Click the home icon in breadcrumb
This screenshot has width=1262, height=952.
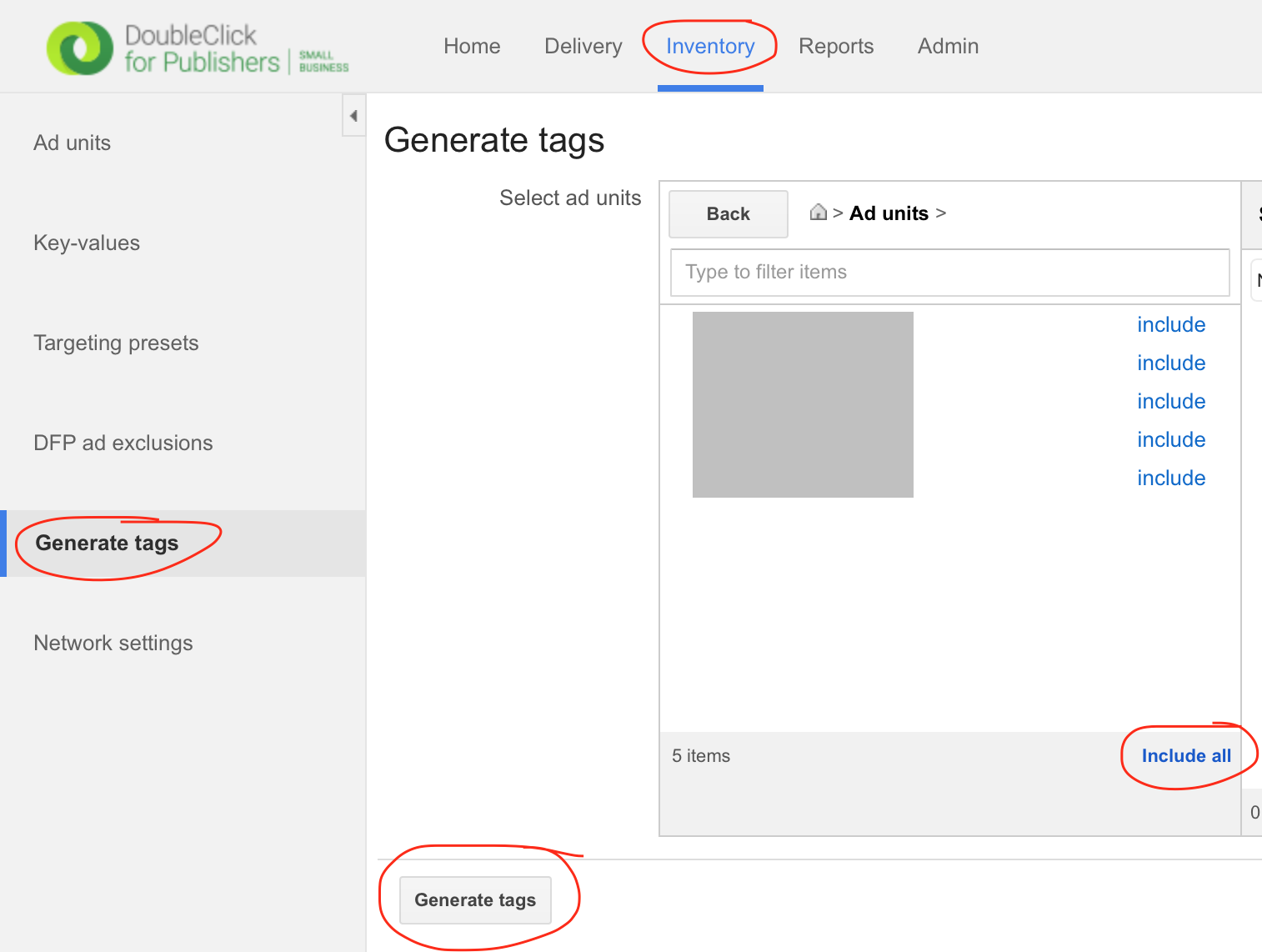point(819,213)
